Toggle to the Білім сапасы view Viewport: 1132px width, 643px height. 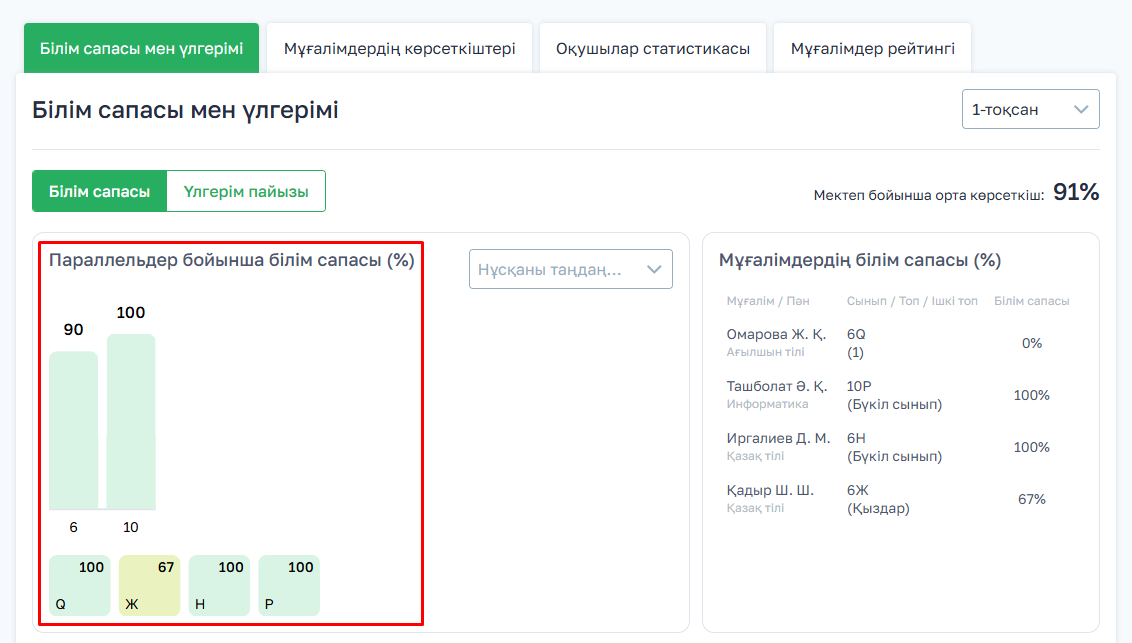coord(99,191)
